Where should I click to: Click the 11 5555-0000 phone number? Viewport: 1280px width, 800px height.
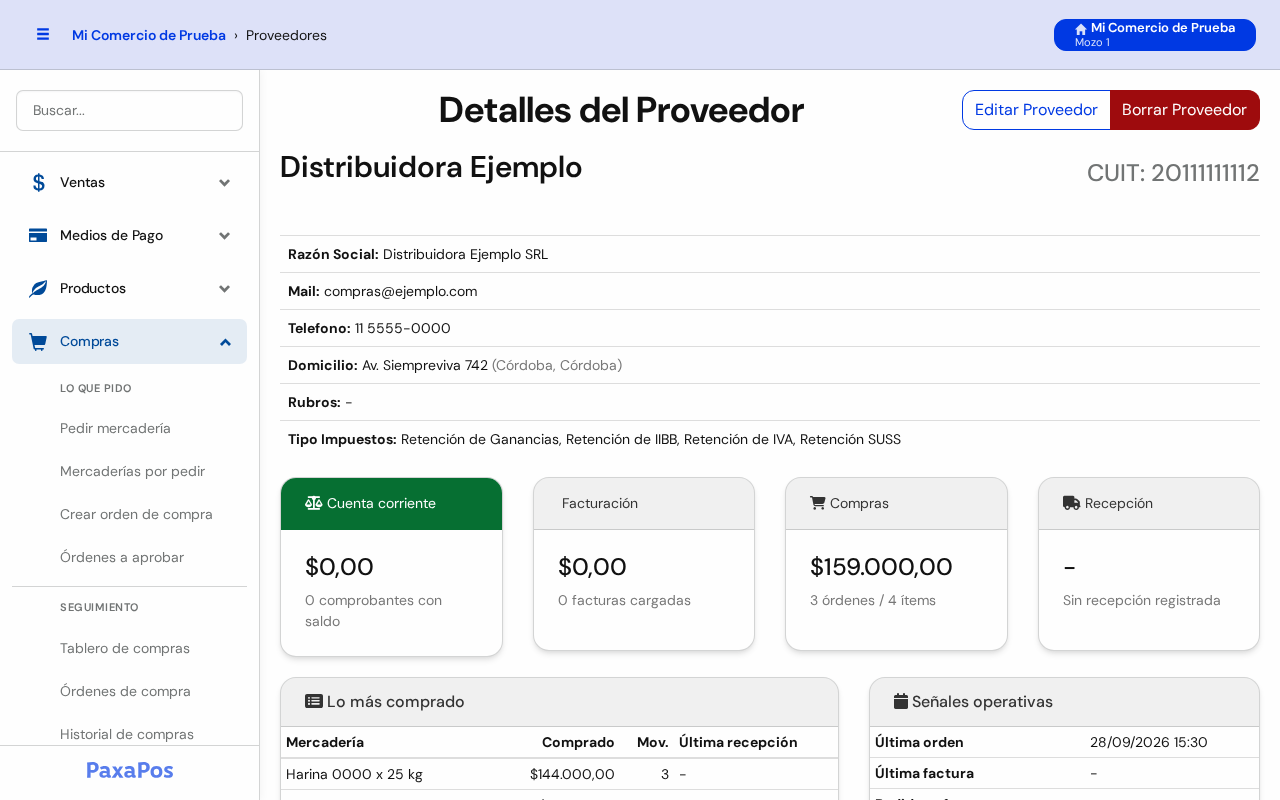[403, 328]
